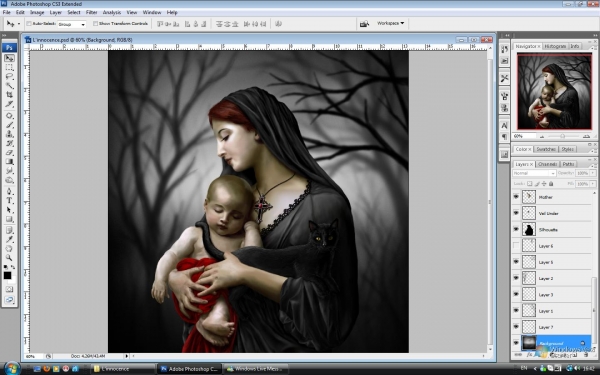Open the Move tool preset picker arrow
This screenshot has width=600, height=375.
[x=19, y=24]
